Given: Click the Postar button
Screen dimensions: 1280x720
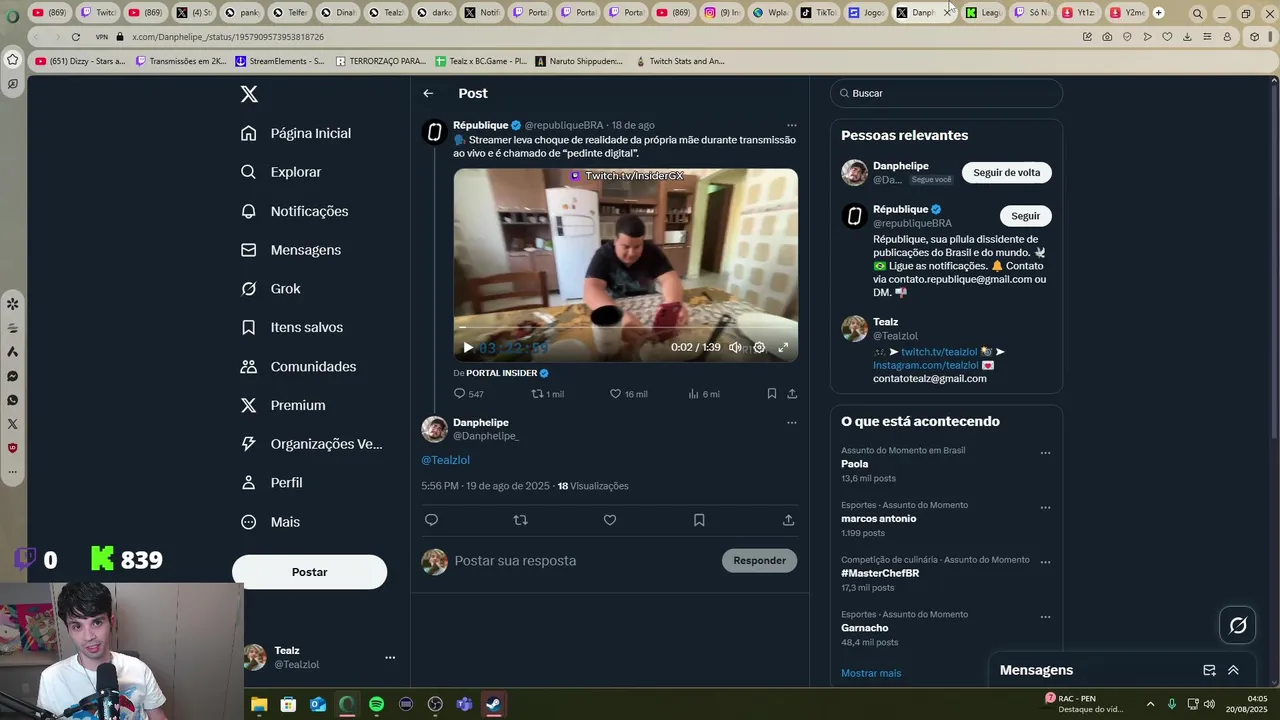Looking at the screenshot, I should (x=309, y=572).
